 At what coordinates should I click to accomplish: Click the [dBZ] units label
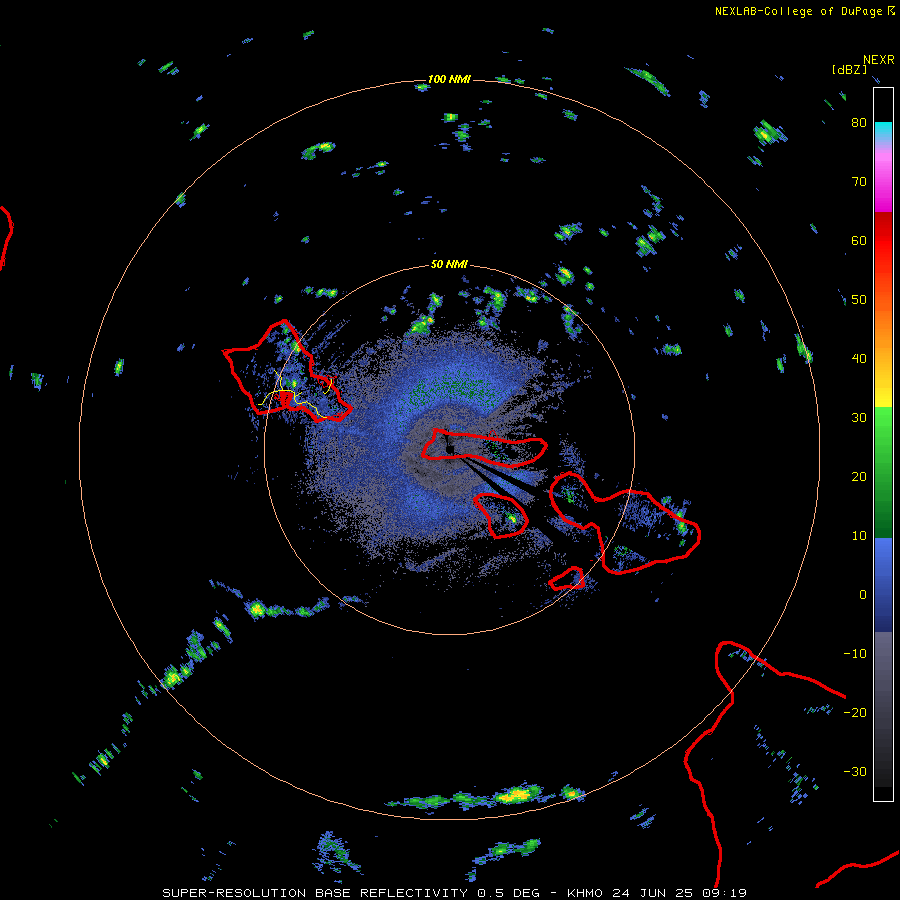pyautogui.click(x=849, y=69)
